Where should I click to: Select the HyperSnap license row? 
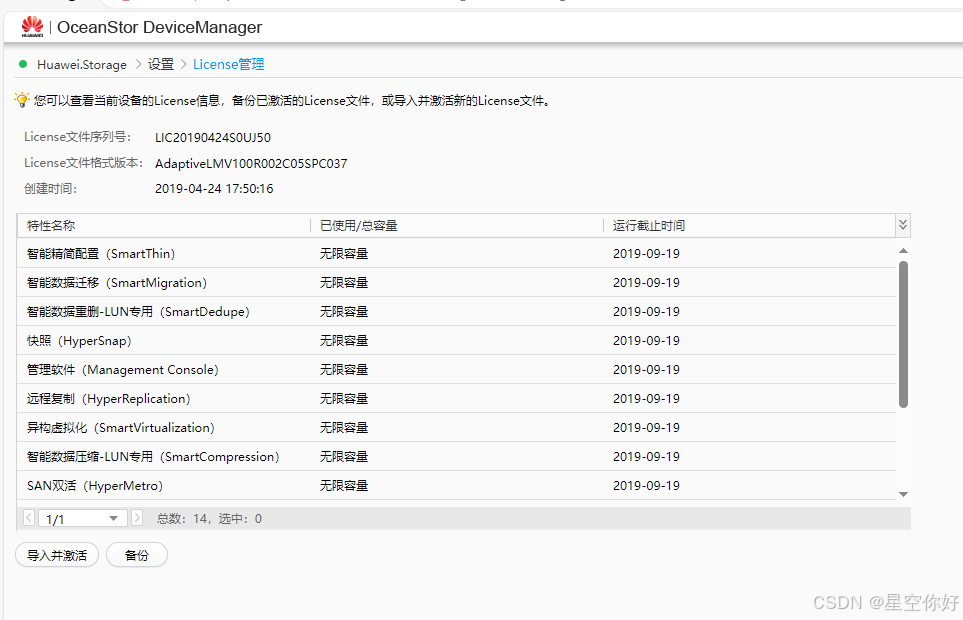click(456, 340)
